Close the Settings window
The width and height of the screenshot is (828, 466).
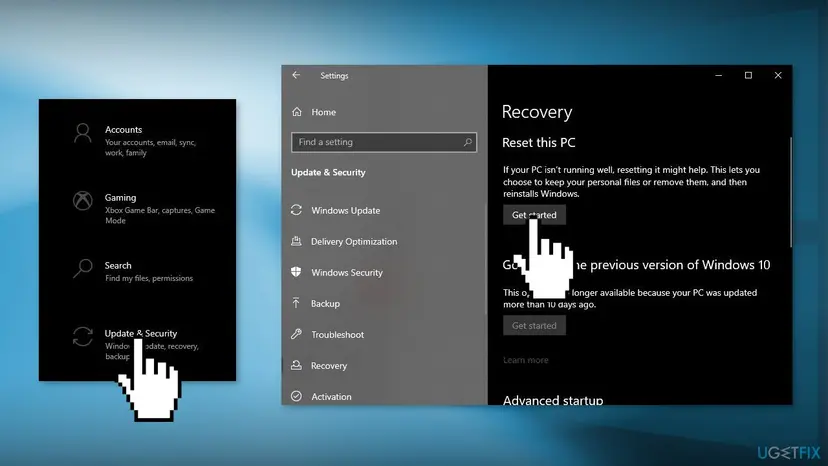pos(777,76)
